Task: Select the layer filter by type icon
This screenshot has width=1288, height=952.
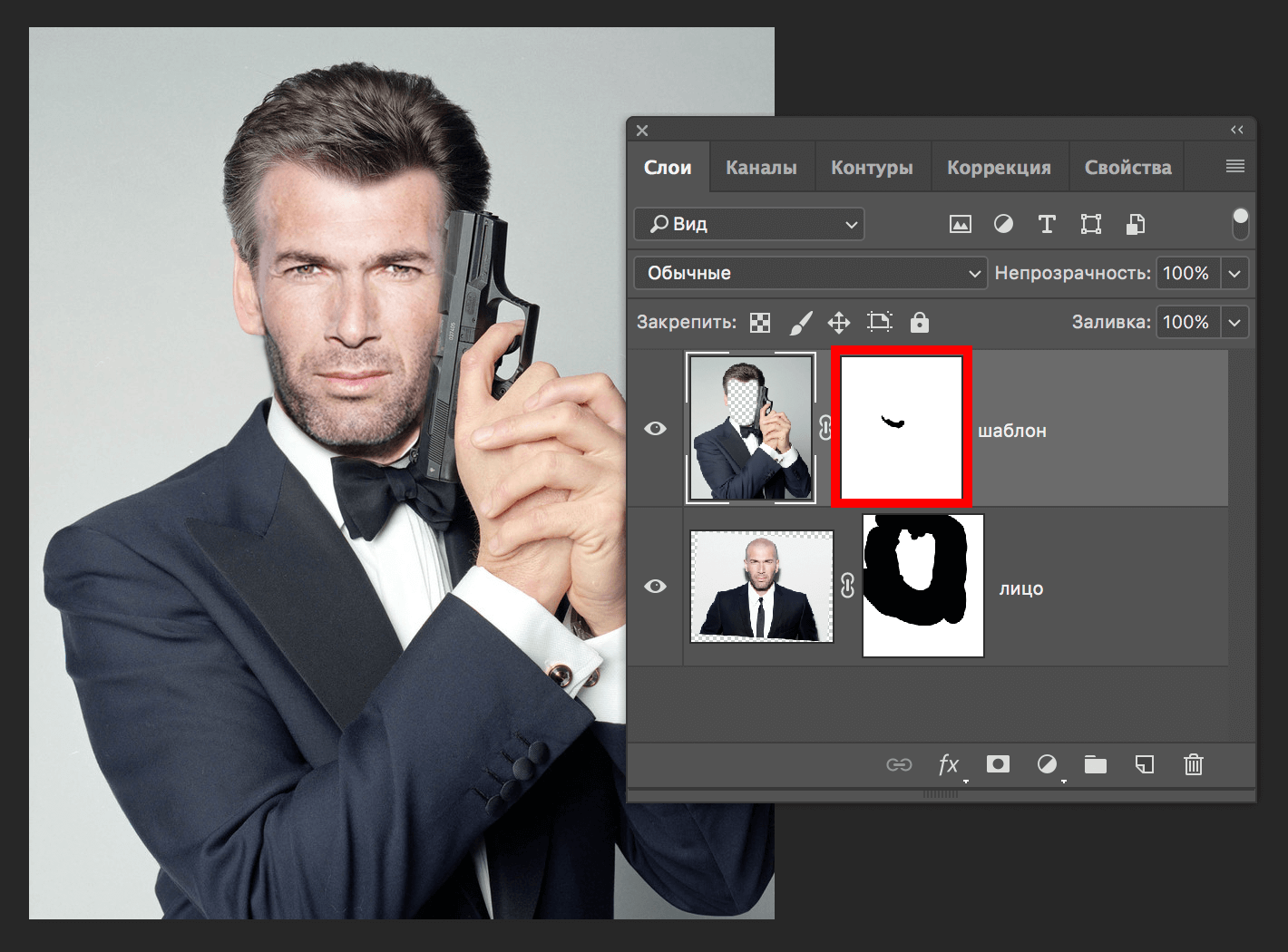Action: 961,224
